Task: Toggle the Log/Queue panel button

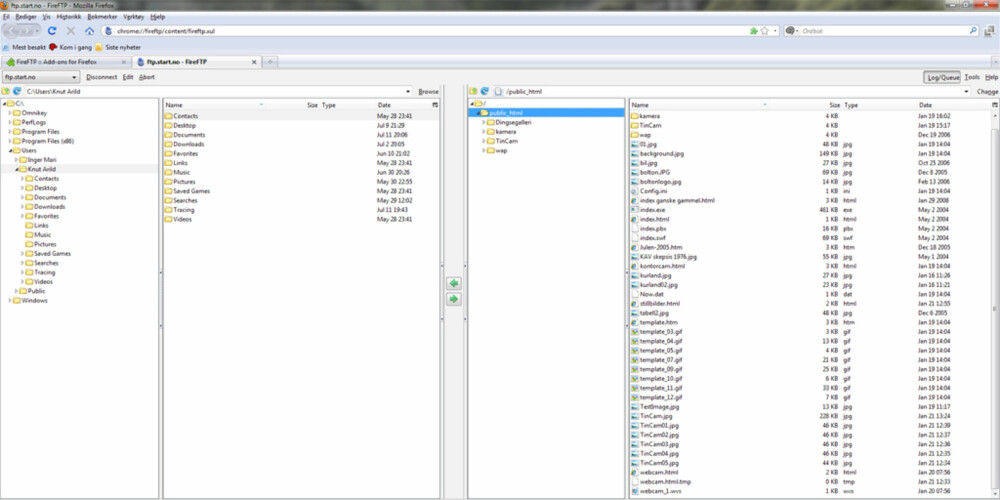Action: tap(942, 77)
